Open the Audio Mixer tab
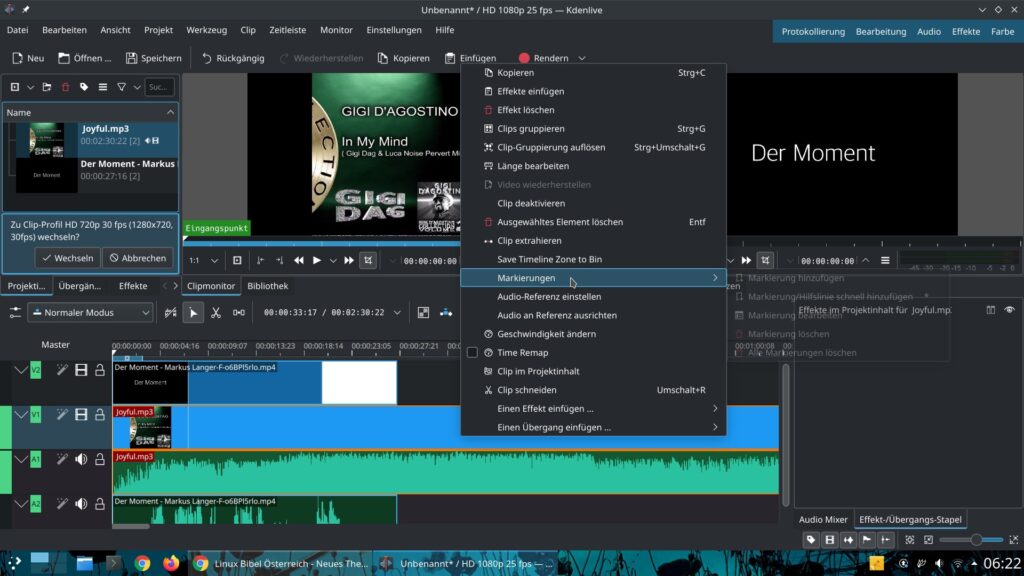 pyautogui.click(x=823, y=520)
